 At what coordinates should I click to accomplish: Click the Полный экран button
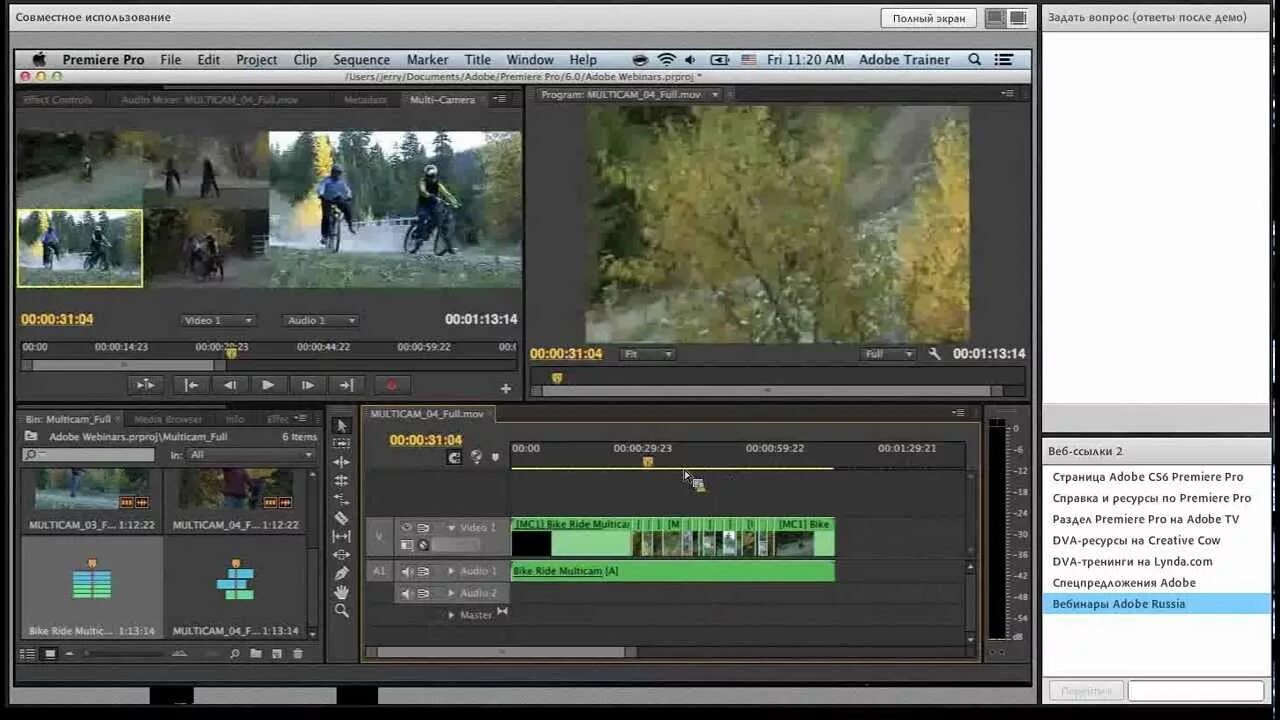(x=928, y=18)
